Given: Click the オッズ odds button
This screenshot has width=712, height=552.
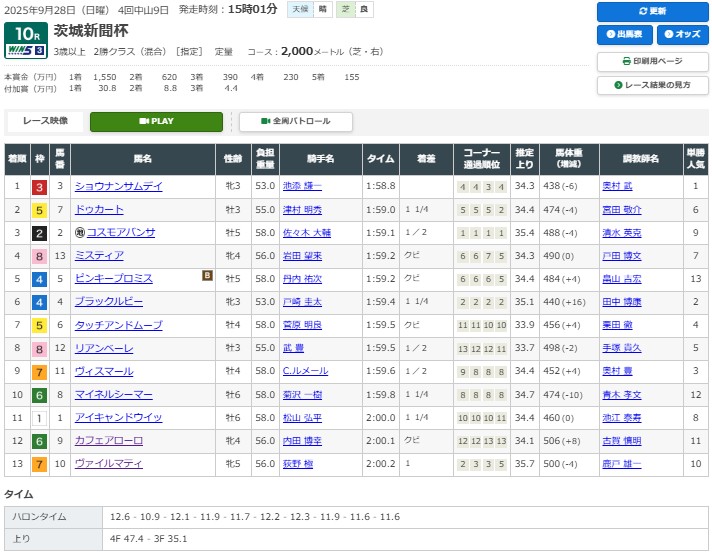Looking at the screenshot, I should (x=681, y=35).
